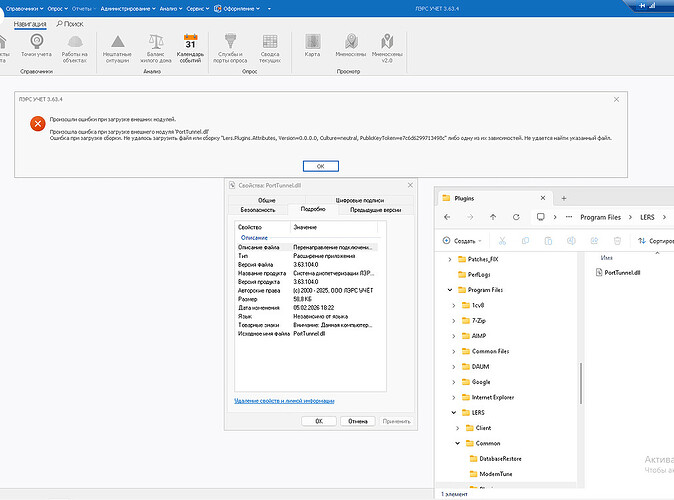Switch to the Поиск ribbon tab
The height and width of the screenshot is (500, 674).
(x=71, y=22)
